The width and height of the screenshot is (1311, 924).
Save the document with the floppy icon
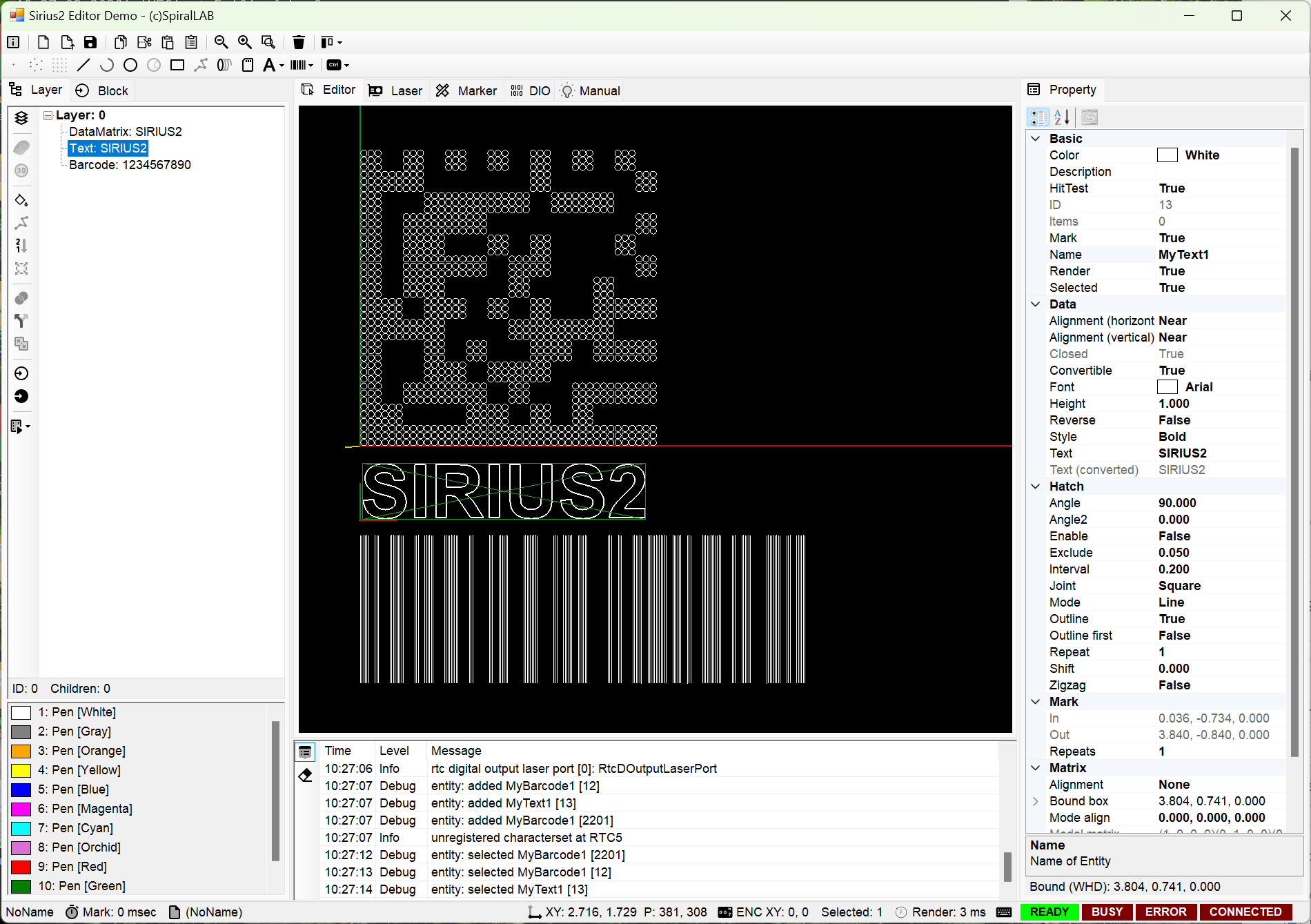90,42
